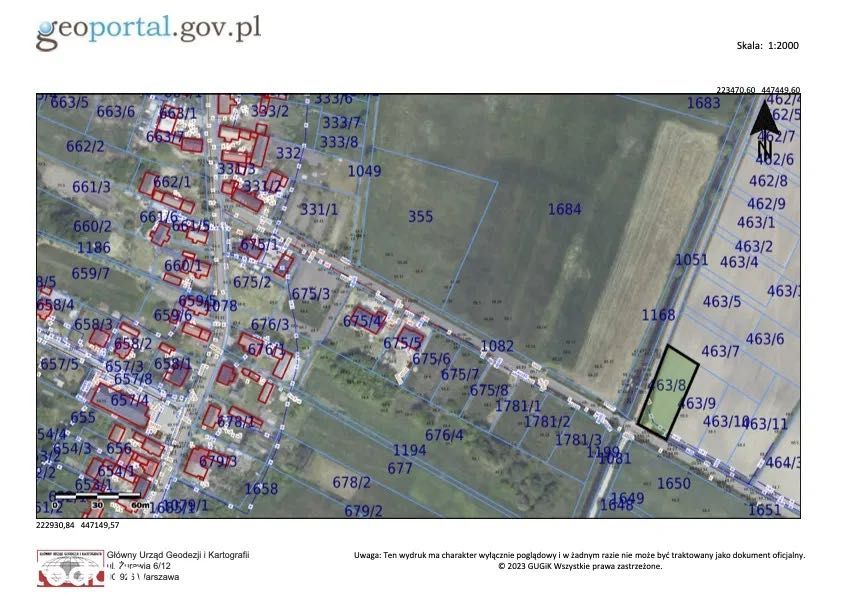The height and width of the screenshot is (595, 842).
Task: Select the green highlighted parcel 463/8
Action: coord(668,392)
